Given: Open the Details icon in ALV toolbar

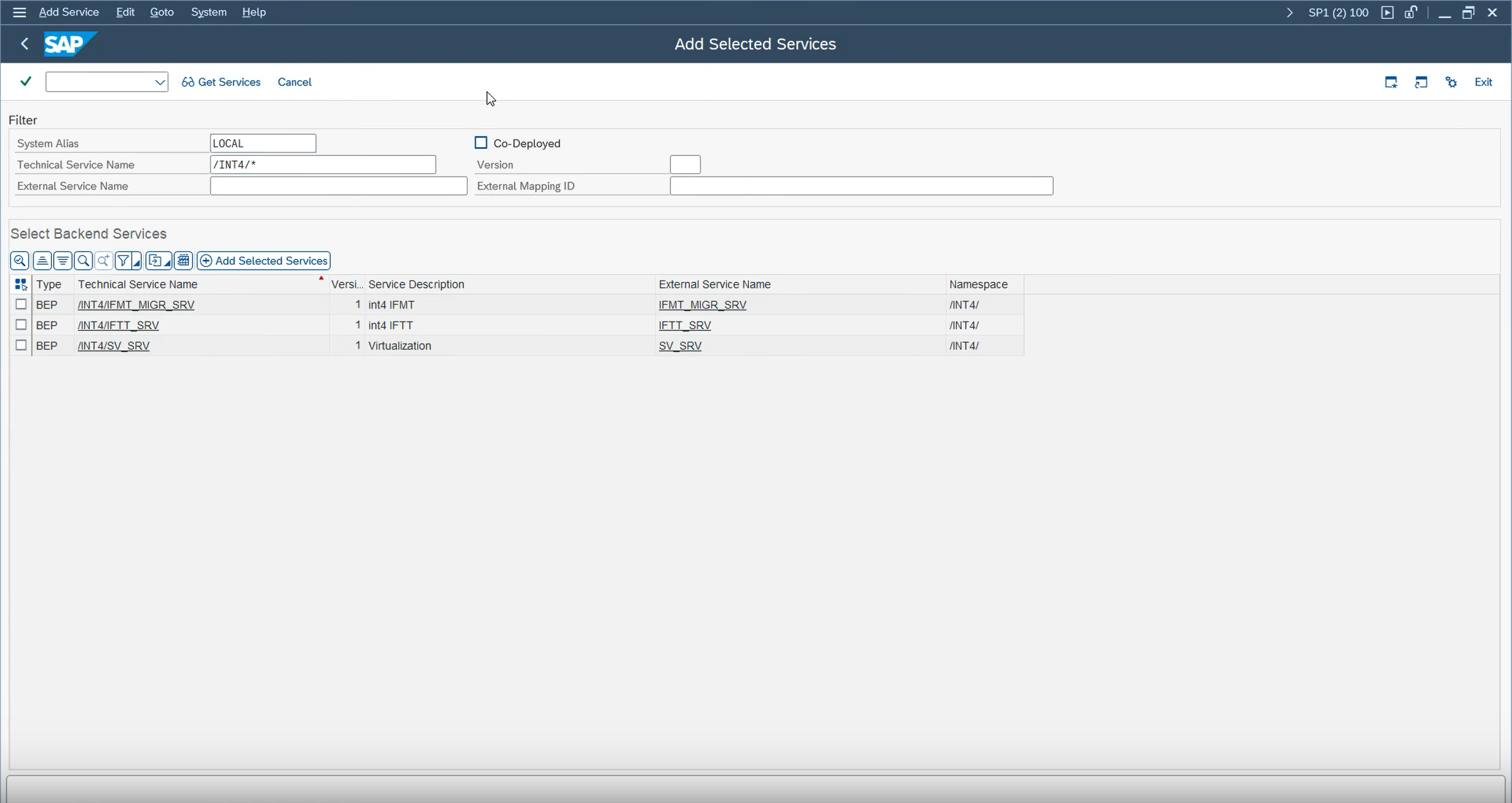Looking at the screenshot, I should 19,261.
